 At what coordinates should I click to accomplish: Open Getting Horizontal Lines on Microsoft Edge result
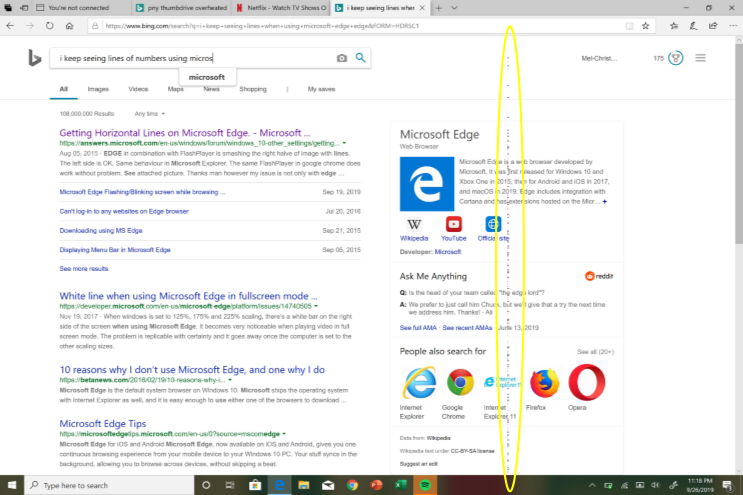click(185, 133)
